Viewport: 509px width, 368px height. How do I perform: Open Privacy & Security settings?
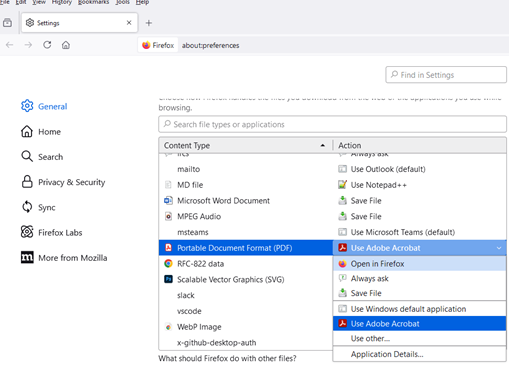(63, 182)
